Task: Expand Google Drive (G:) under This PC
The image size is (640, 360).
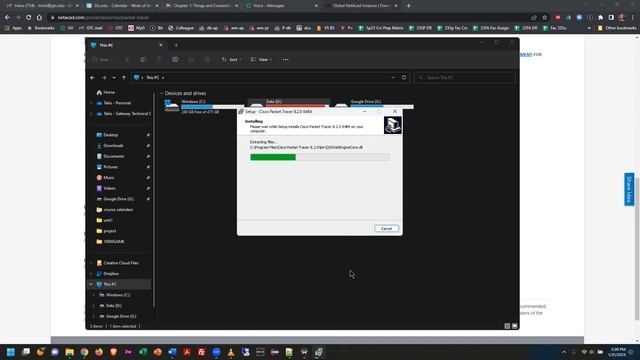Action: (93, 316)
